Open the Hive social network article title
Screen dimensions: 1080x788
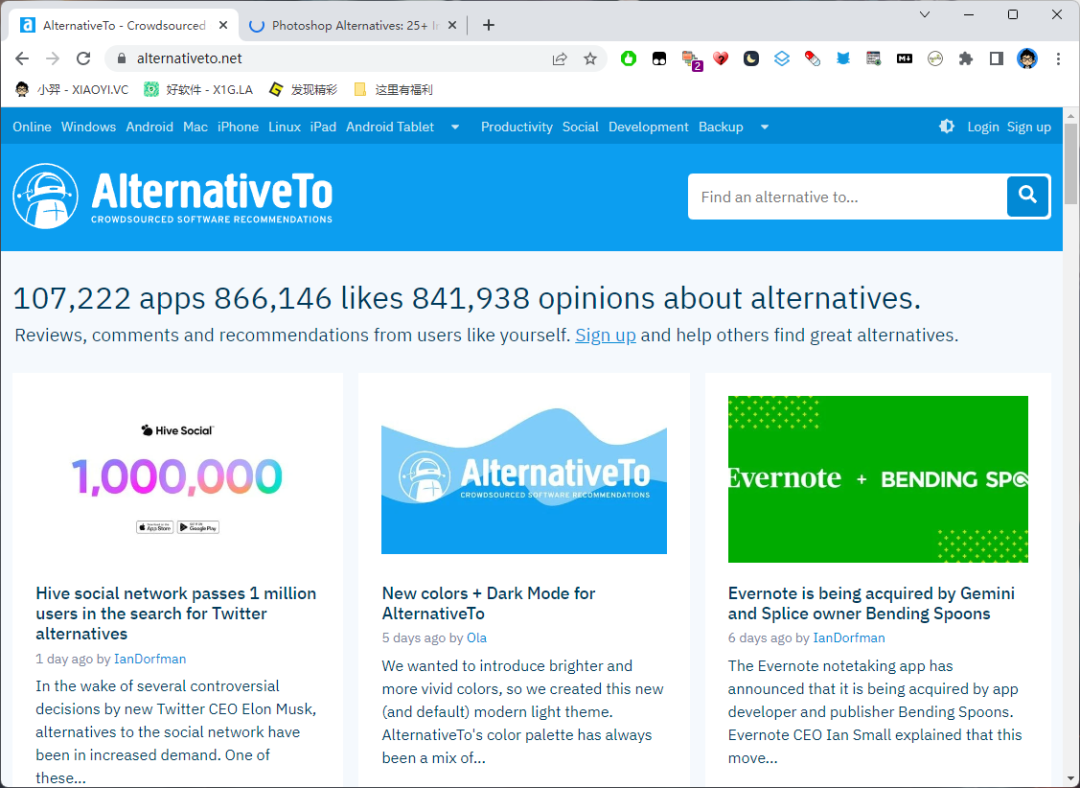point(176,613)
